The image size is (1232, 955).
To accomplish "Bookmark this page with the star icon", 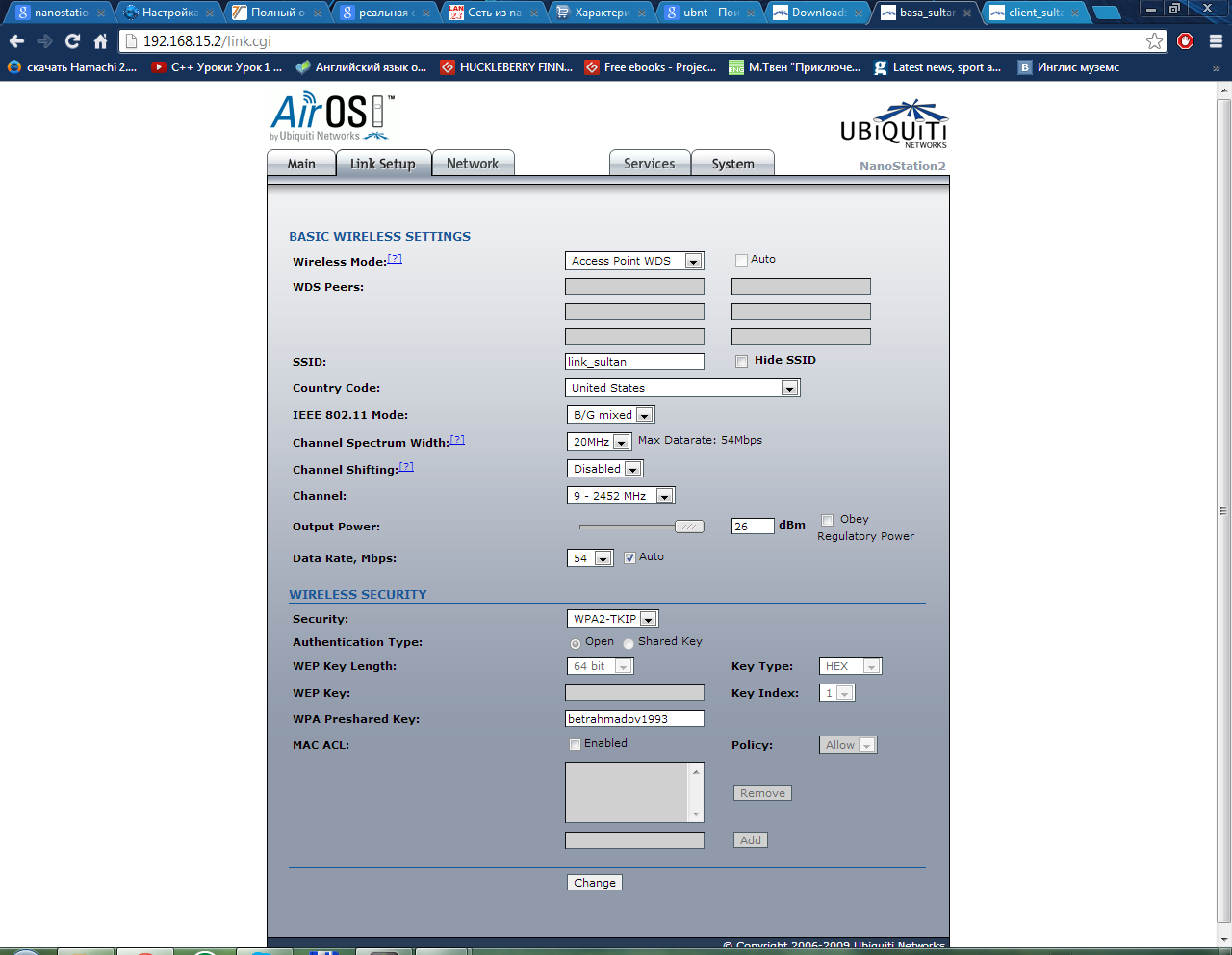I will point(1154,41).
